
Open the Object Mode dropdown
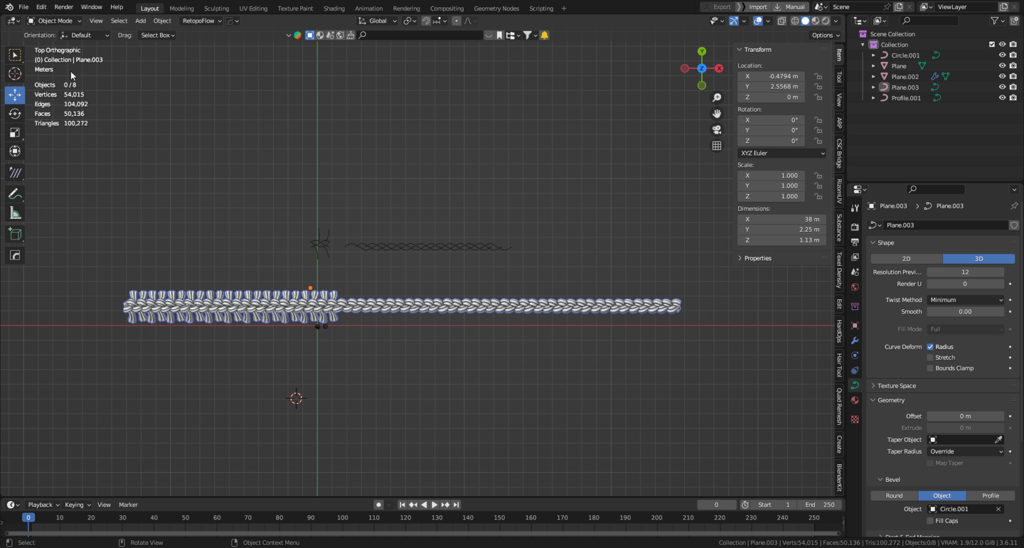(54, 21)
